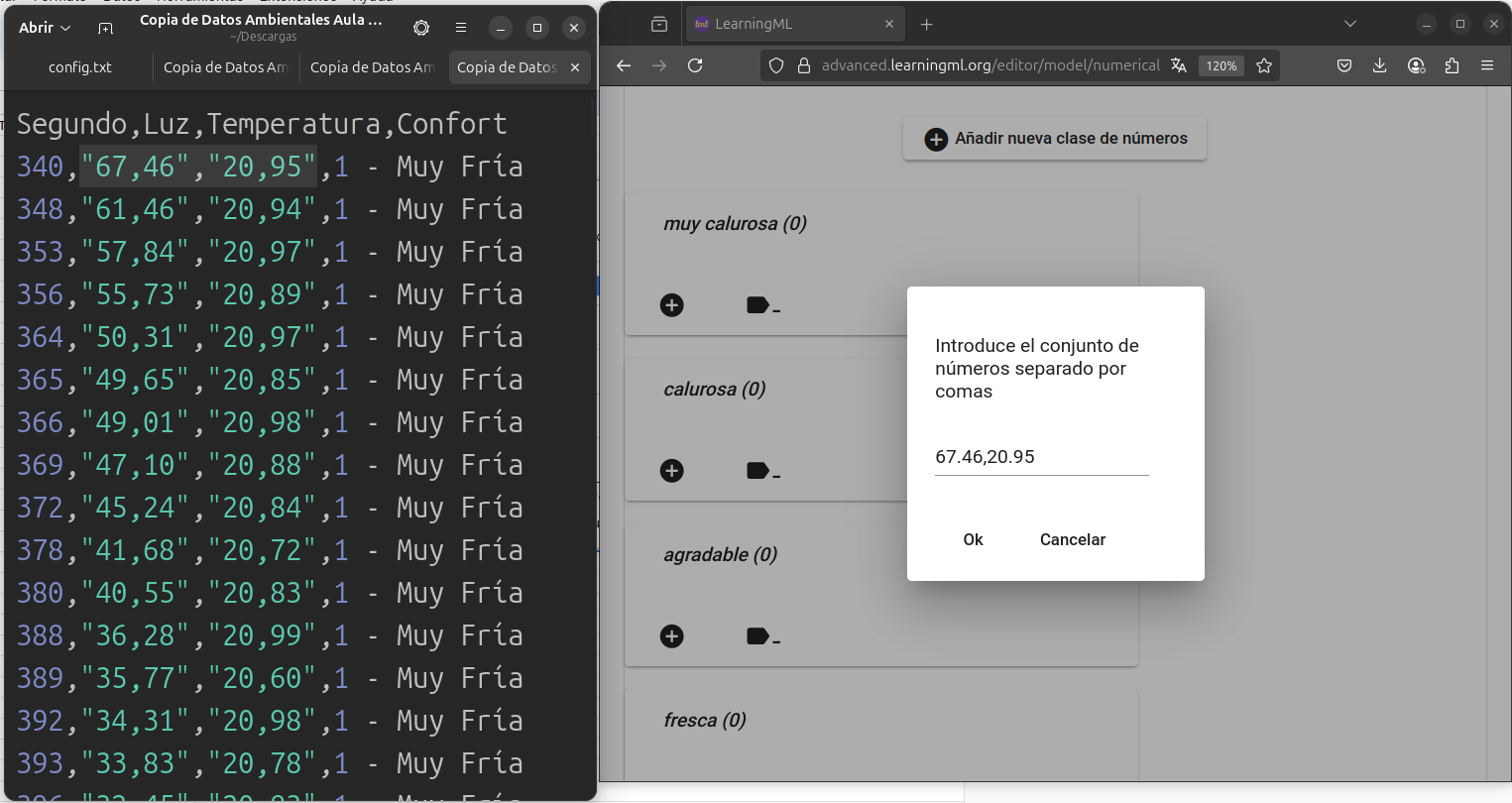
Task: Click the 120% zoom level indicator
Action: [x=1221, y=65]
